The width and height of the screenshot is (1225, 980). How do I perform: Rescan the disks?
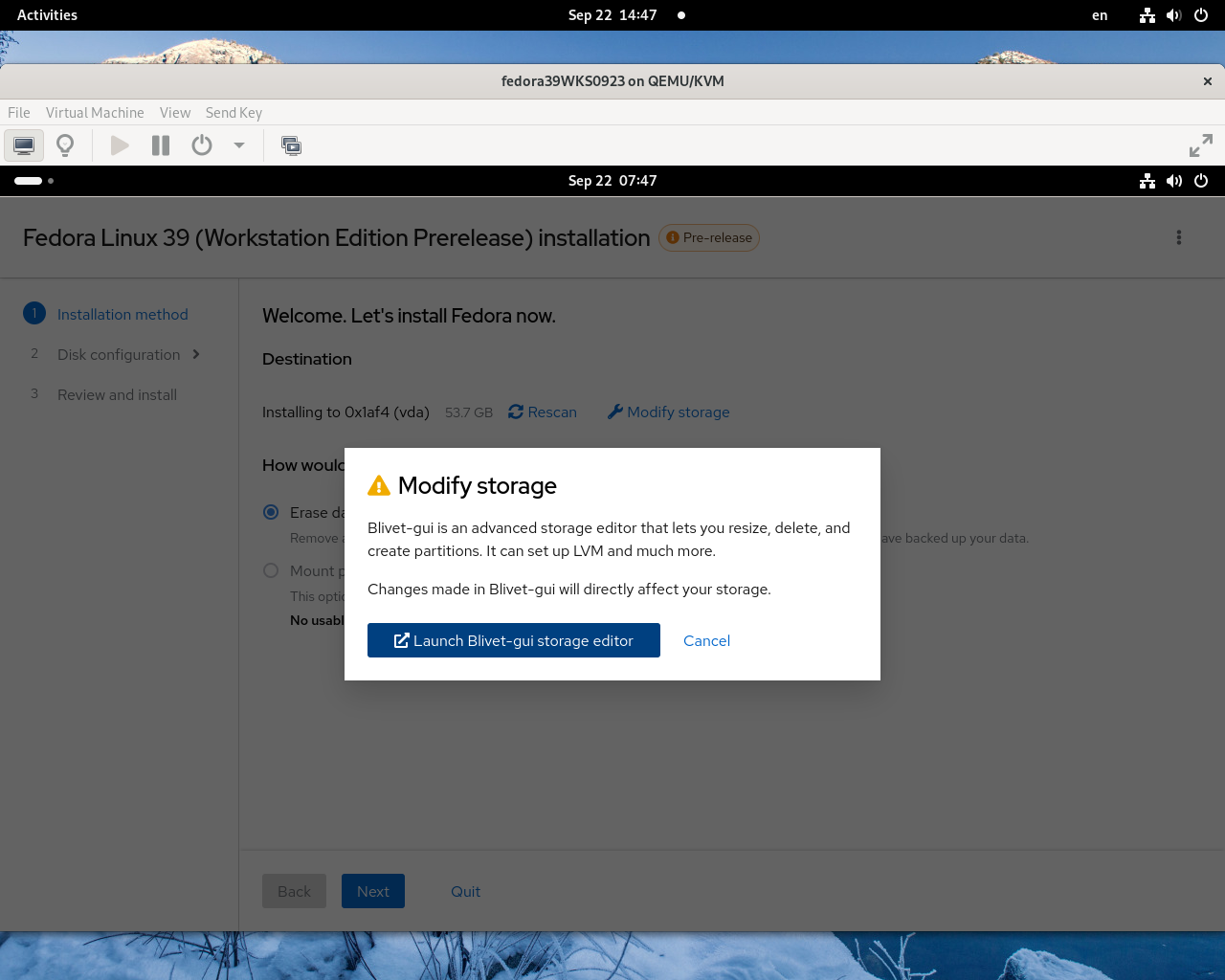point(543,412)
